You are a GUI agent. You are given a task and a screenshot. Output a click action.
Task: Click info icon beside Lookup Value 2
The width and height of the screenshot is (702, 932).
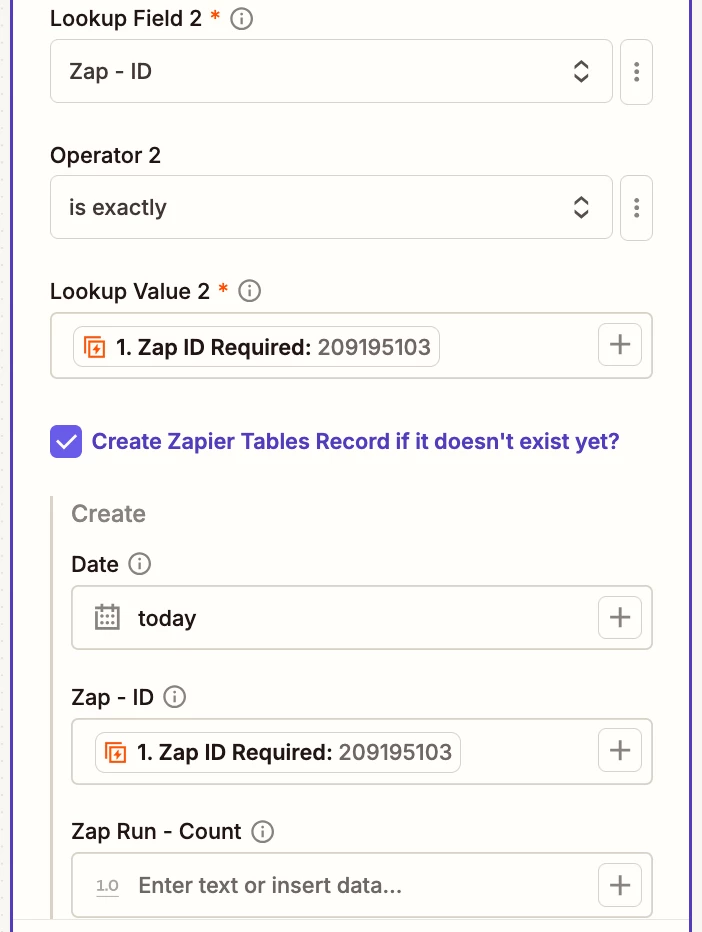point(250,291)
